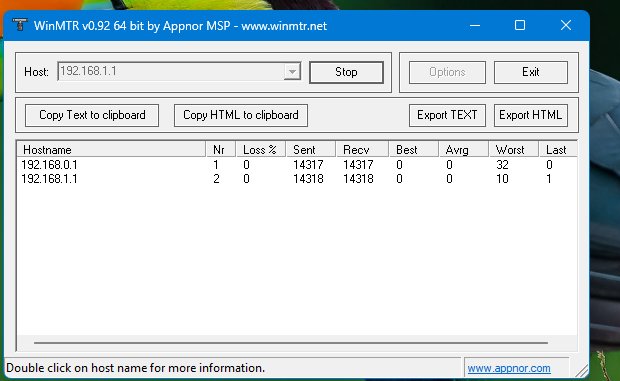Open the Host dropdown arrow
This screenshot has height=381, width=620.
point(292,72)
